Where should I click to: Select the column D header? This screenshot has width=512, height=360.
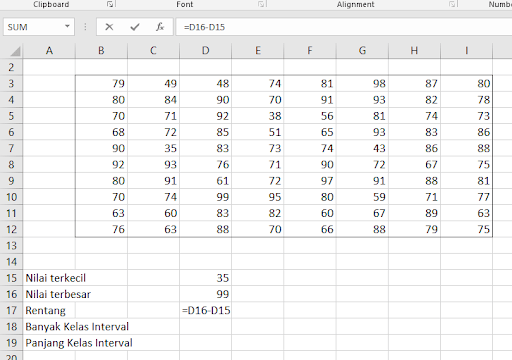[206, 51]
